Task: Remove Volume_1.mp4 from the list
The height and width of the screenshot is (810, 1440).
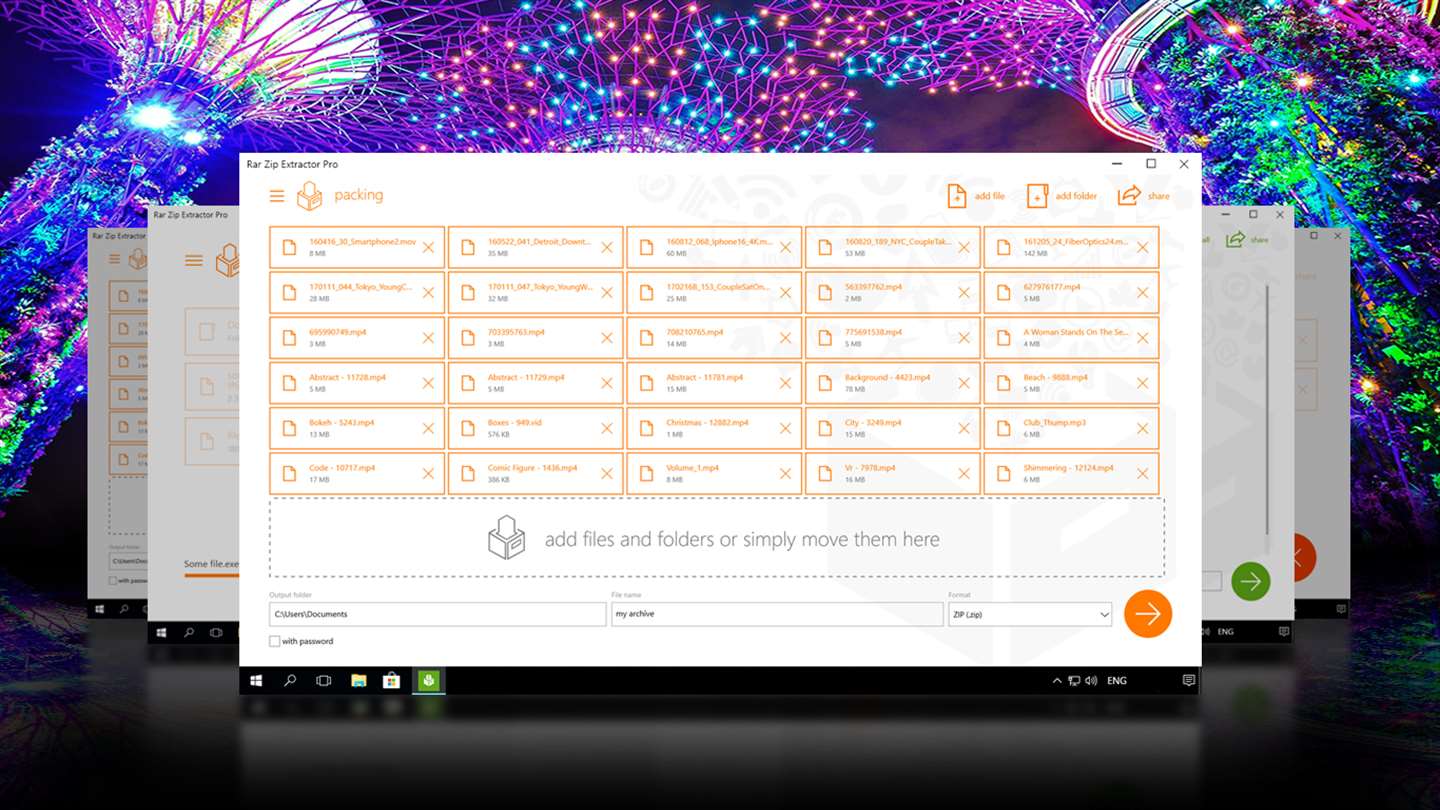Action: pyautogui.click(x=785, y=473)
